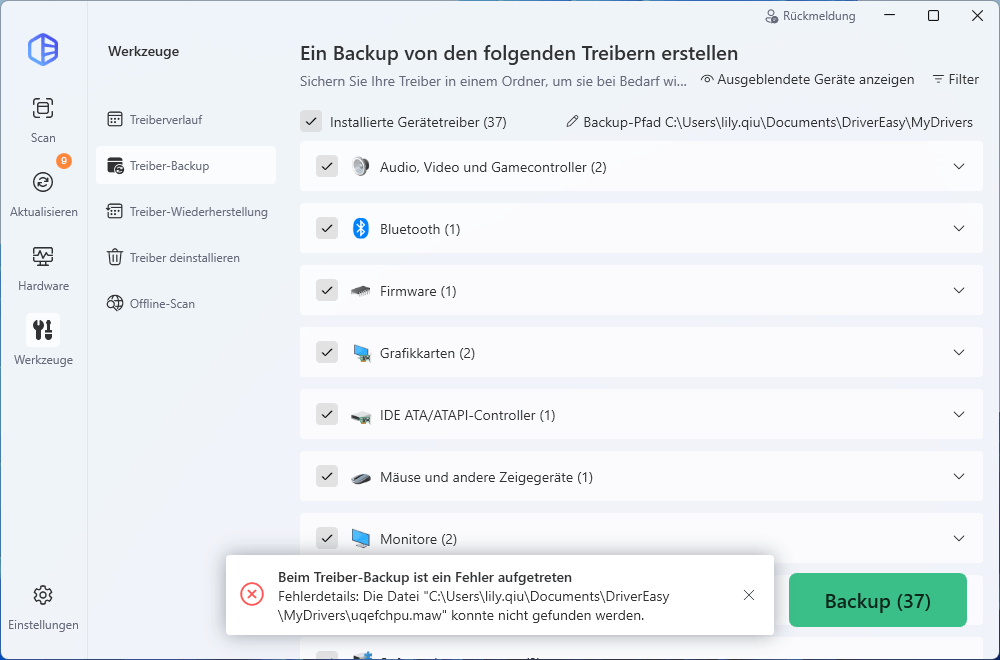Expand IDE ATA/ATAPI-Controller chevron

[x=959, y=414]
